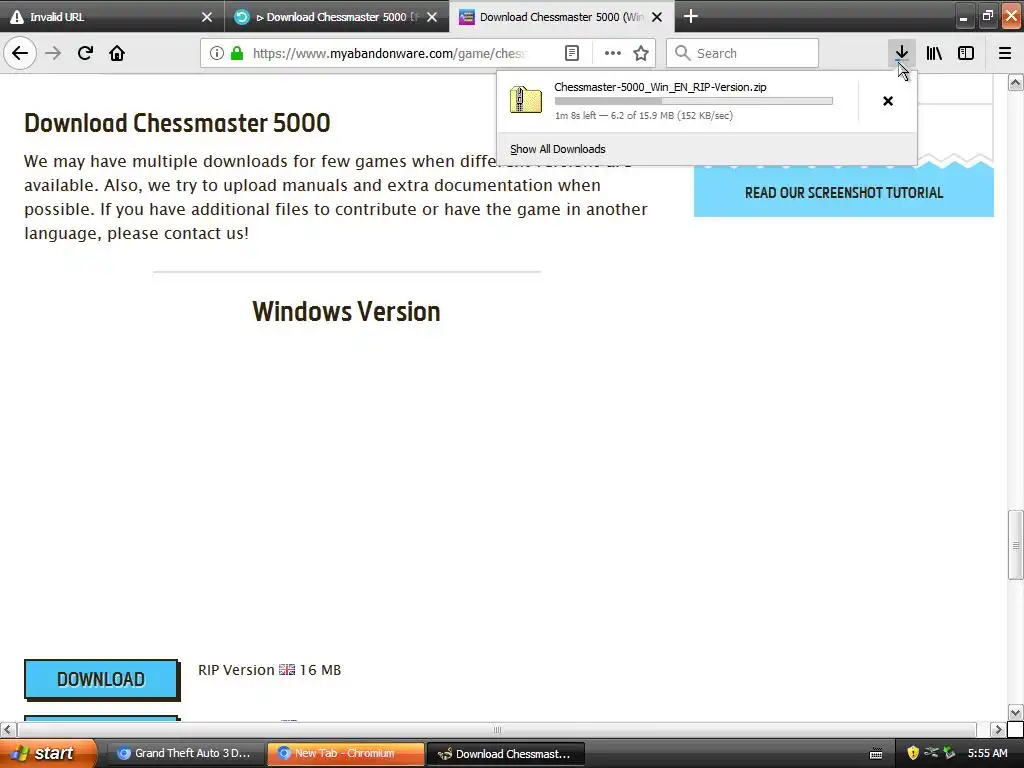The image size is (1024, 768).
Task: Click the keyboard icon in system tray
Action: [876, 754]
